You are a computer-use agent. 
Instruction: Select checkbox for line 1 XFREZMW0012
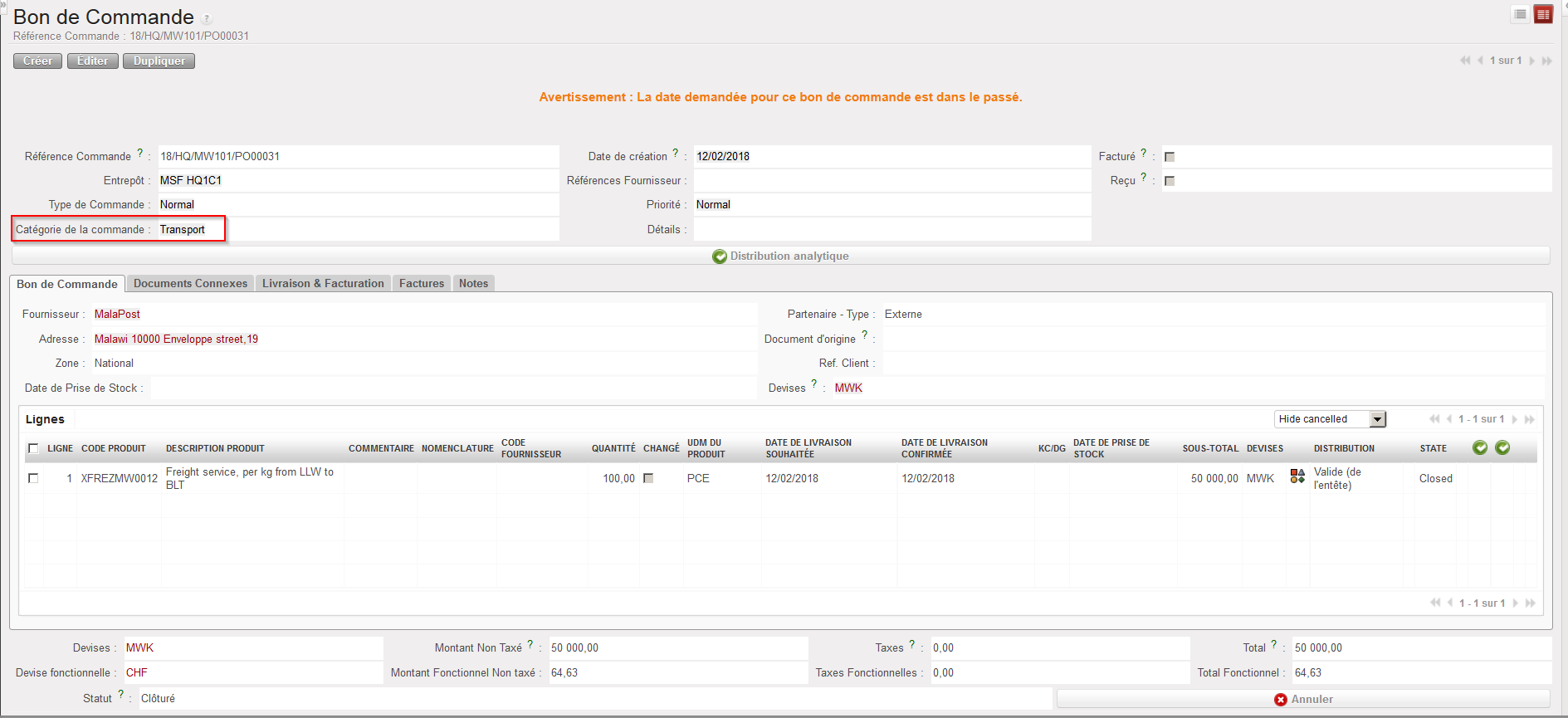pyautogui.click(x=34, y=478)
